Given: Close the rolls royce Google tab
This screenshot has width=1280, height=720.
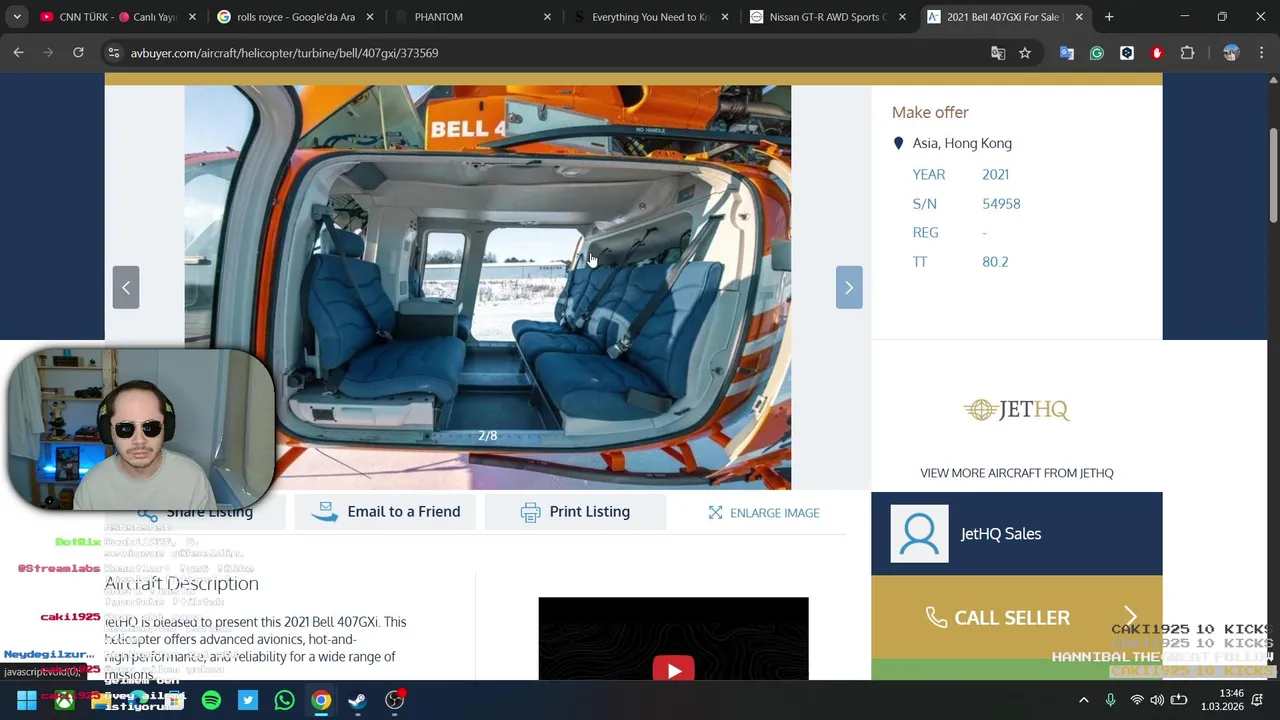Looking at the screenshot, I should point(370,17).
